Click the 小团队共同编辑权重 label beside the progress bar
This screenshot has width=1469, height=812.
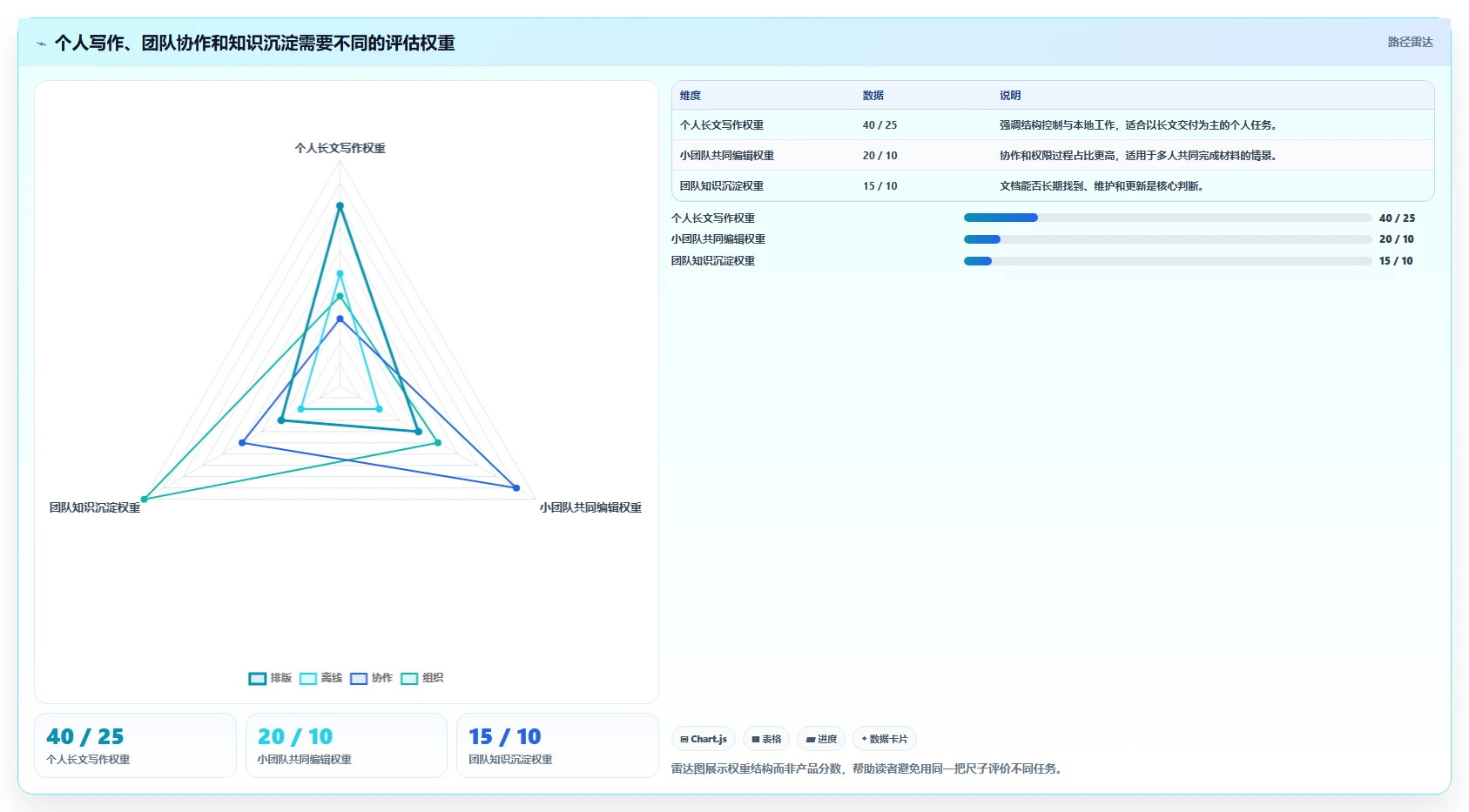[x=718, y=239]
